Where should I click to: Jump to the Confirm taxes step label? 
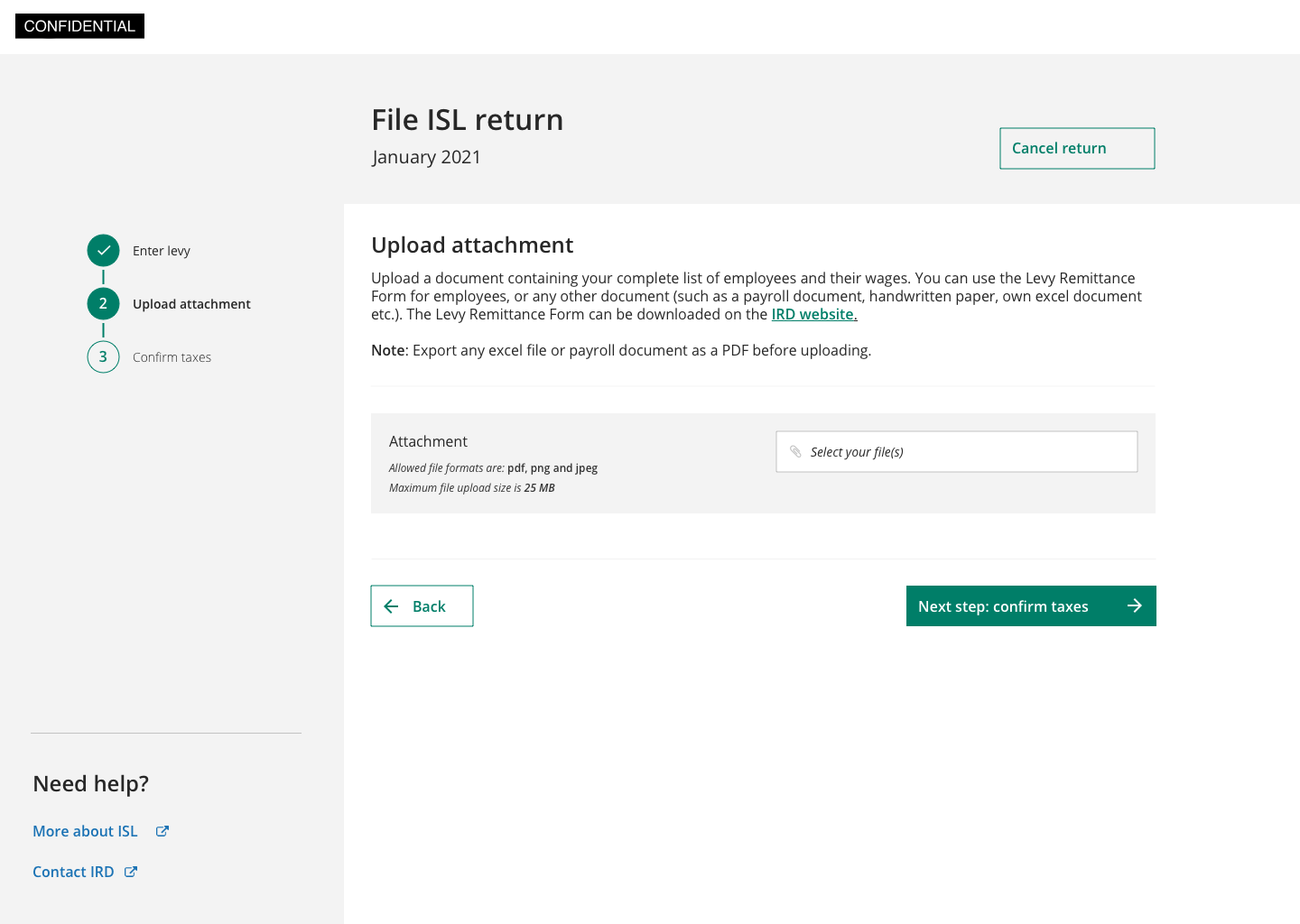tap(172, 357)
